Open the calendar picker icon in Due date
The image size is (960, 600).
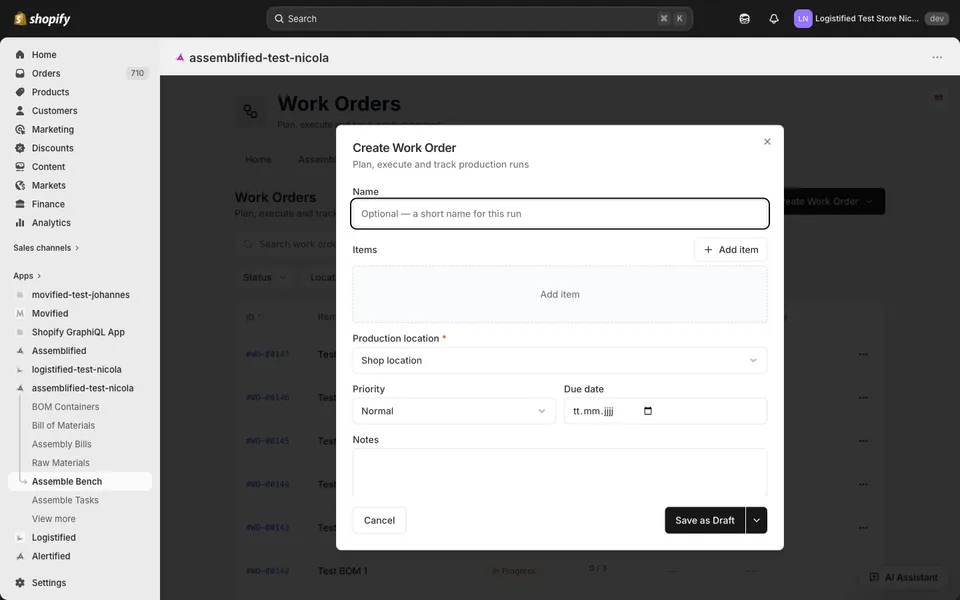pos(648,411)
